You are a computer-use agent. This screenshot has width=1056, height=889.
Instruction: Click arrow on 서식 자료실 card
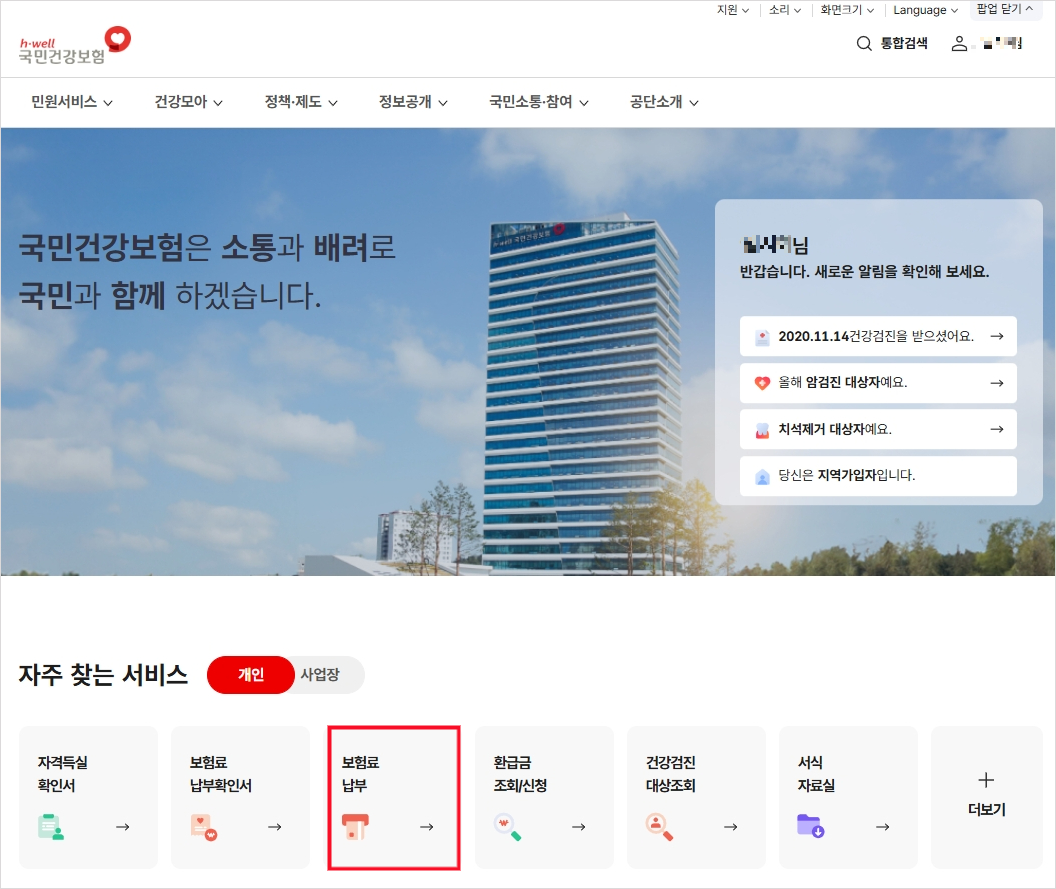(x=883, y=827)
